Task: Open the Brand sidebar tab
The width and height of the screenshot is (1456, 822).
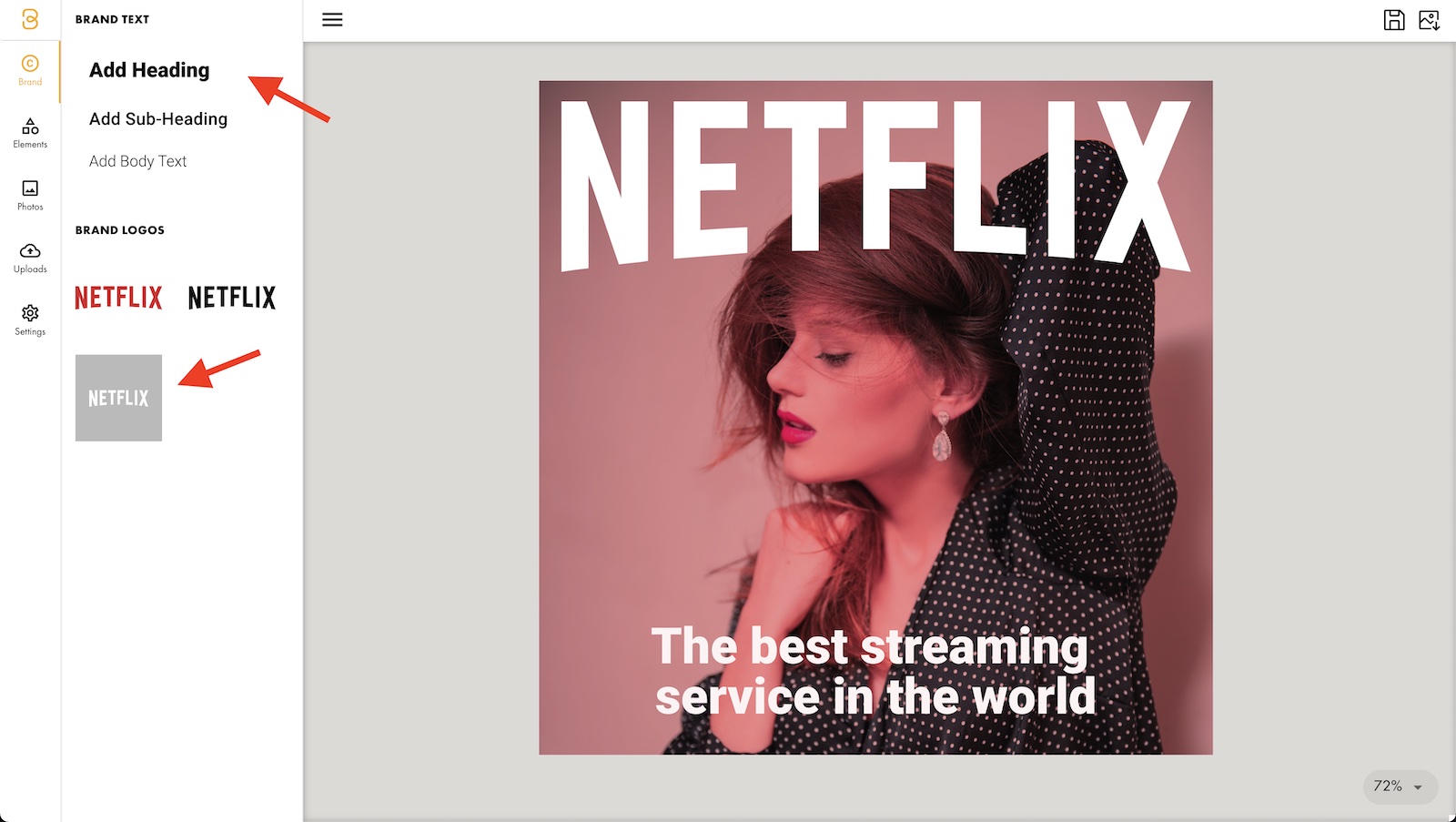Action: (30, 70)
